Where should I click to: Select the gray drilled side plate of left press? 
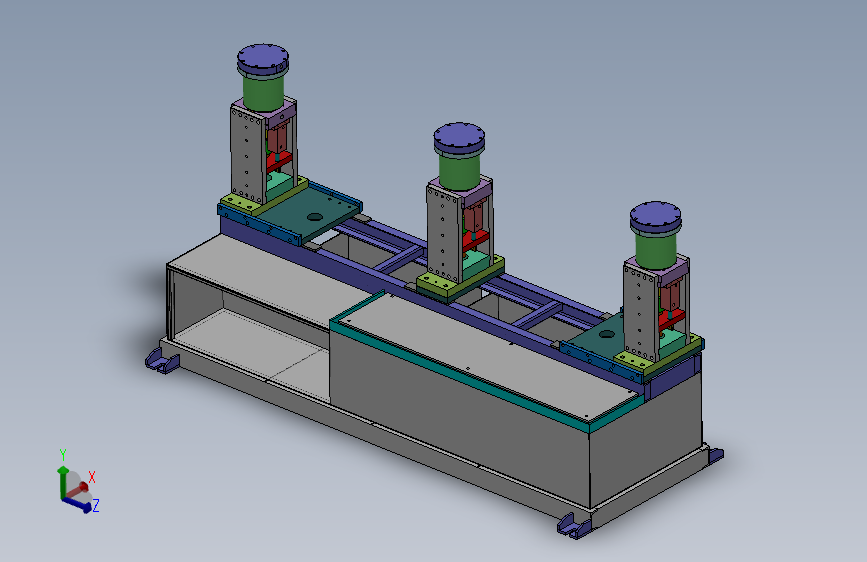(x=246, y=155)
